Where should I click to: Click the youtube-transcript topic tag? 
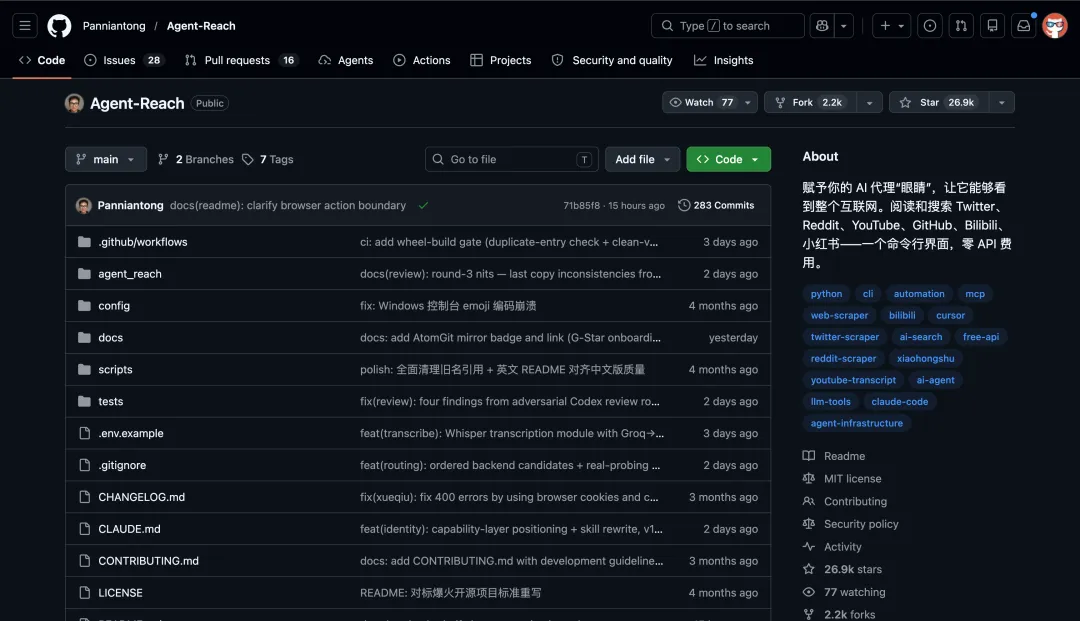point(853,380)
